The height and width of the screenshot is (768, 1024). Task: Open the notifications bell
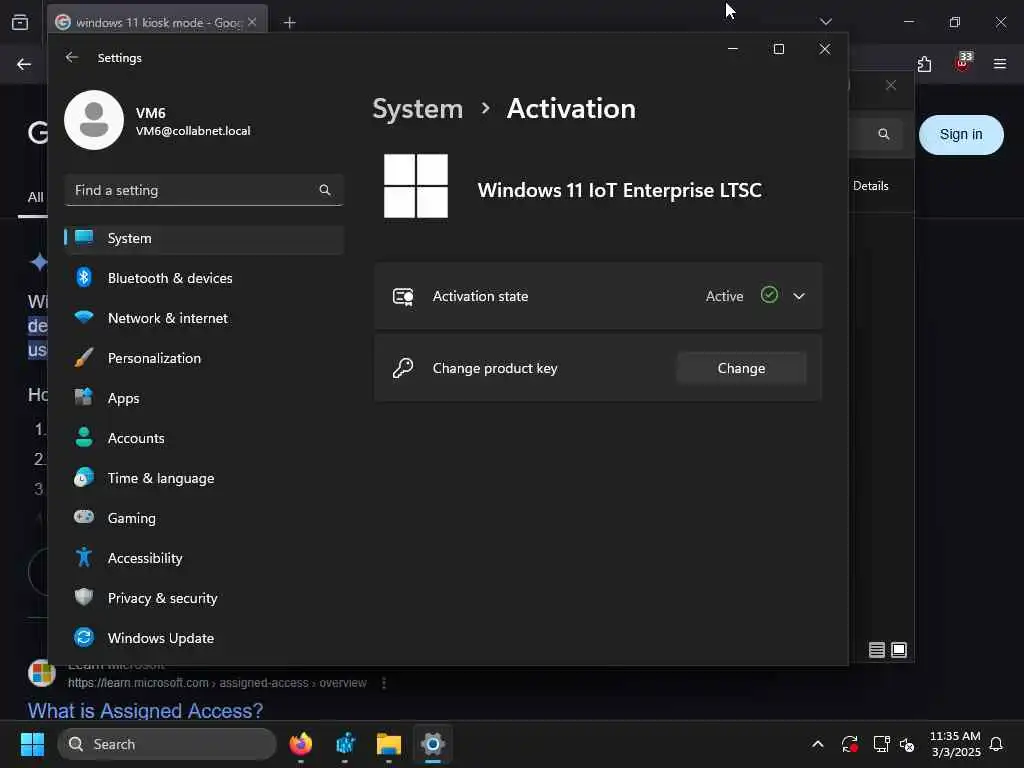pos(997,744)
